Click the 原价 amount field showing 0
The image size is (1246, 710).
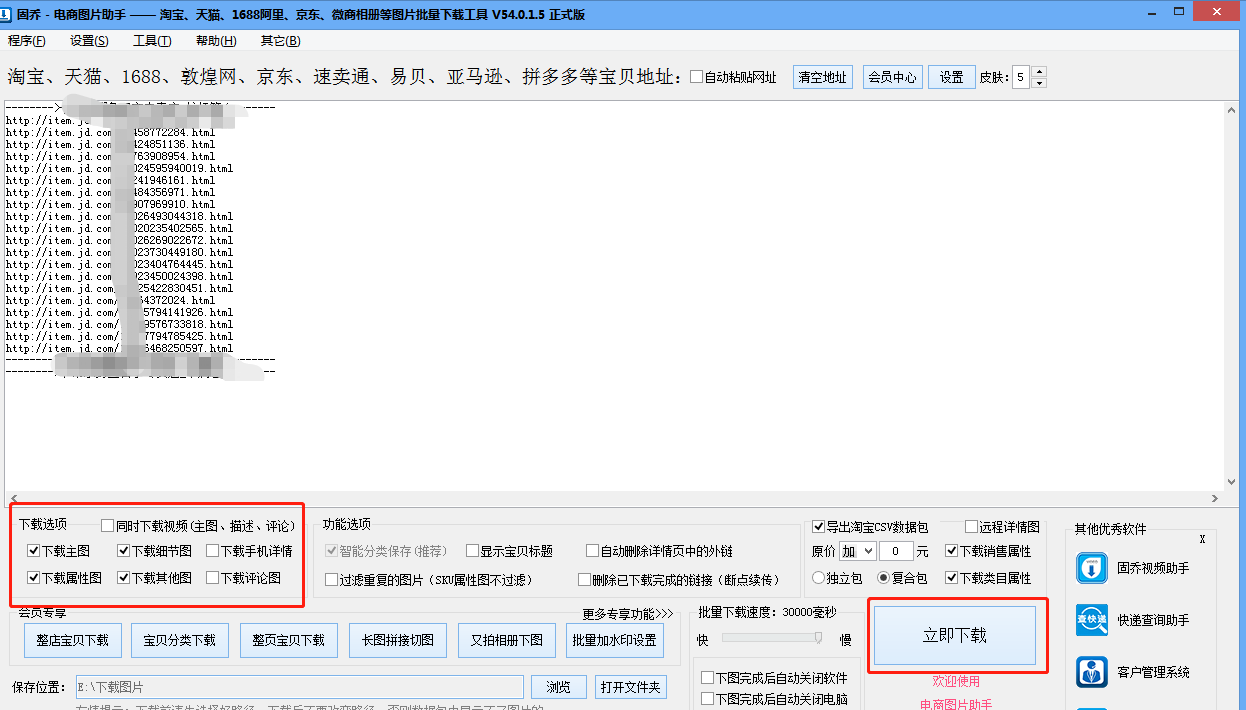pos(896,551)
